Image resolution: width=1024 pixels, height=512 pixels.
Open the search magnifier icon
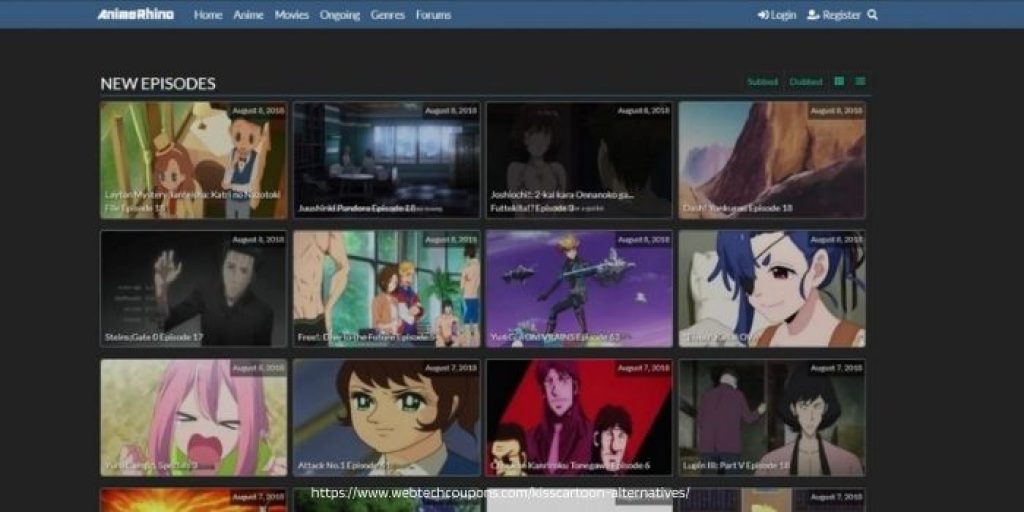(x=872, y=14)
